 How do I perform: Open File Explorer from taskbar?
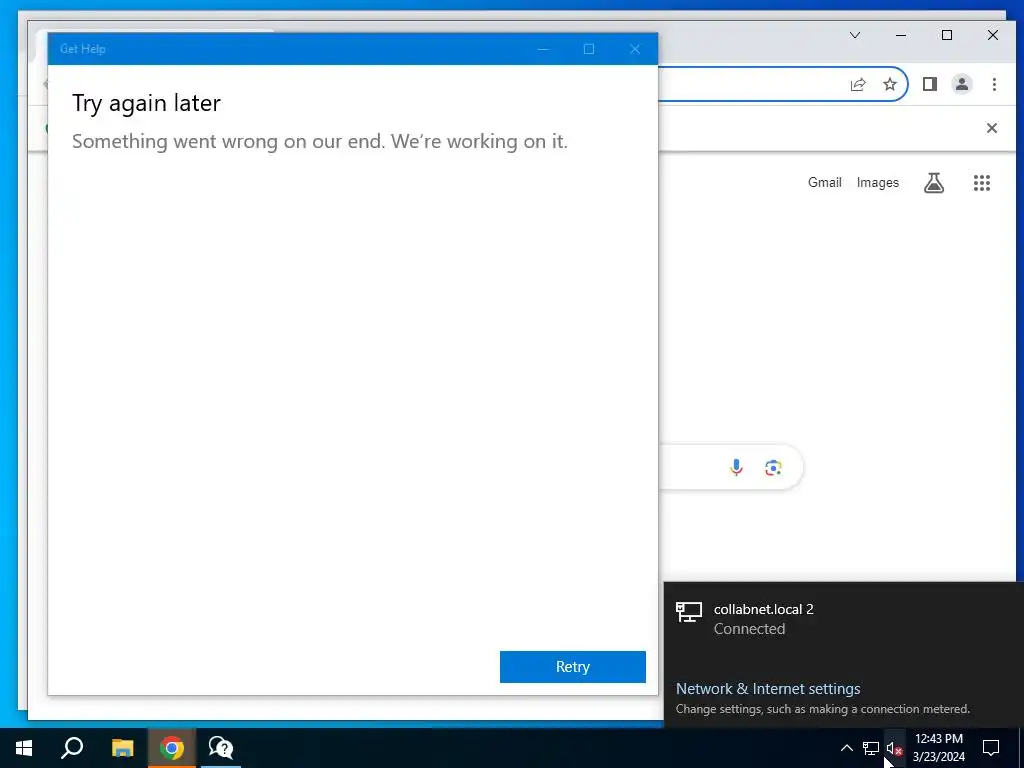pyautogui.click(x=122, y=748)
